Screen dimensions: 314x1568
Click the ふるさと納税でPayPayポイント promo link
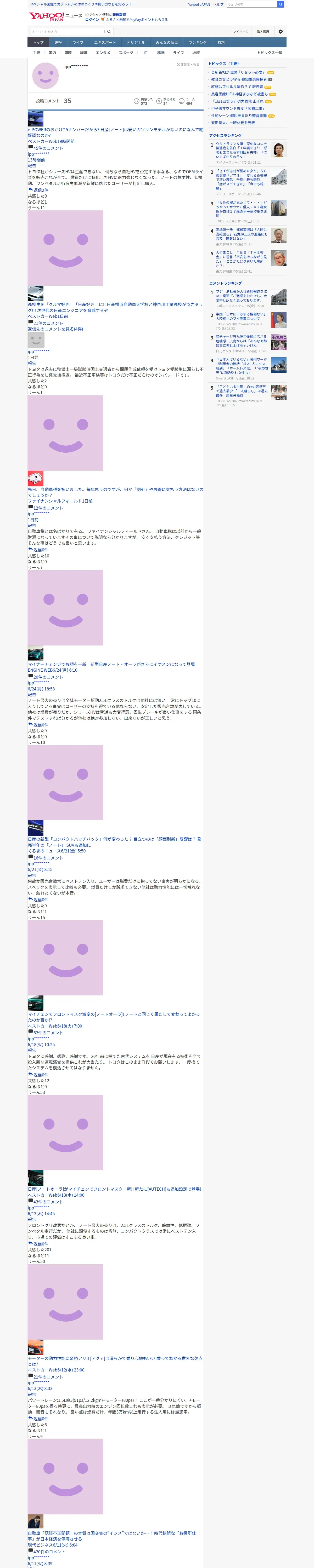coord(137,20)
